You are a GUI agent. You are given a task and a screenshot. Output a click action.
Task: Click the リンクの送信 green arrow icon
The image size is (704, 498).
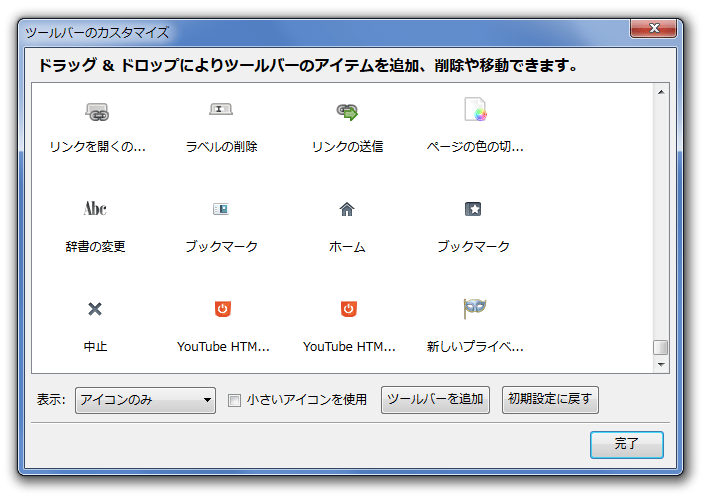[348, 111]
